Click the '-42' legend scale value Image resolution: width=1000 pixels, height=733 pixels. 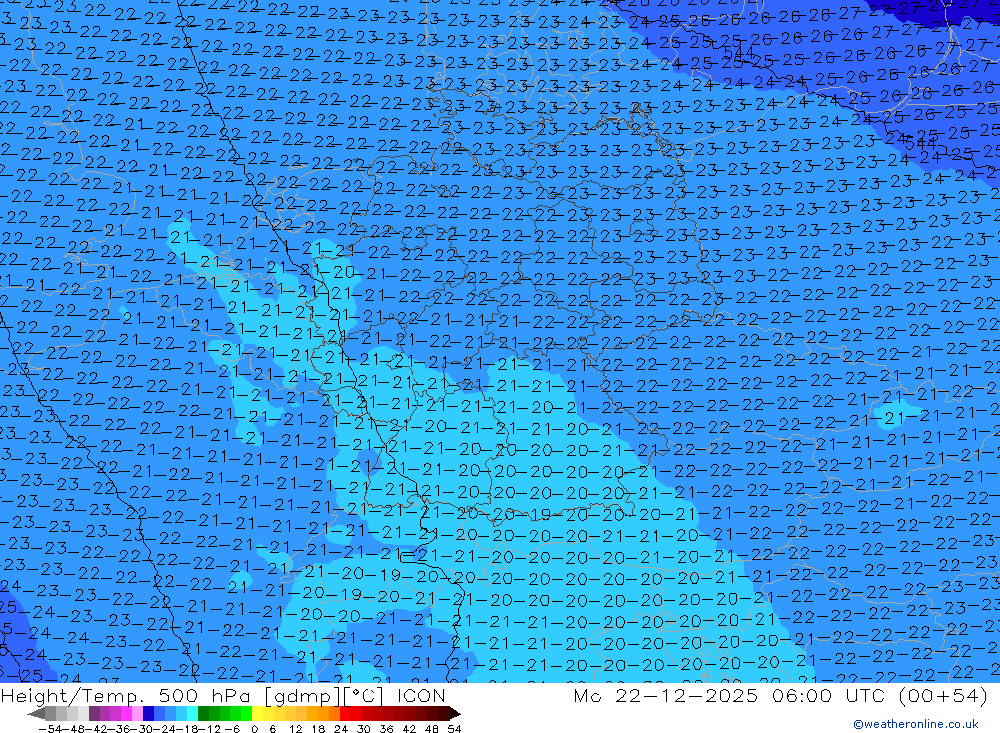pos(96,729)
